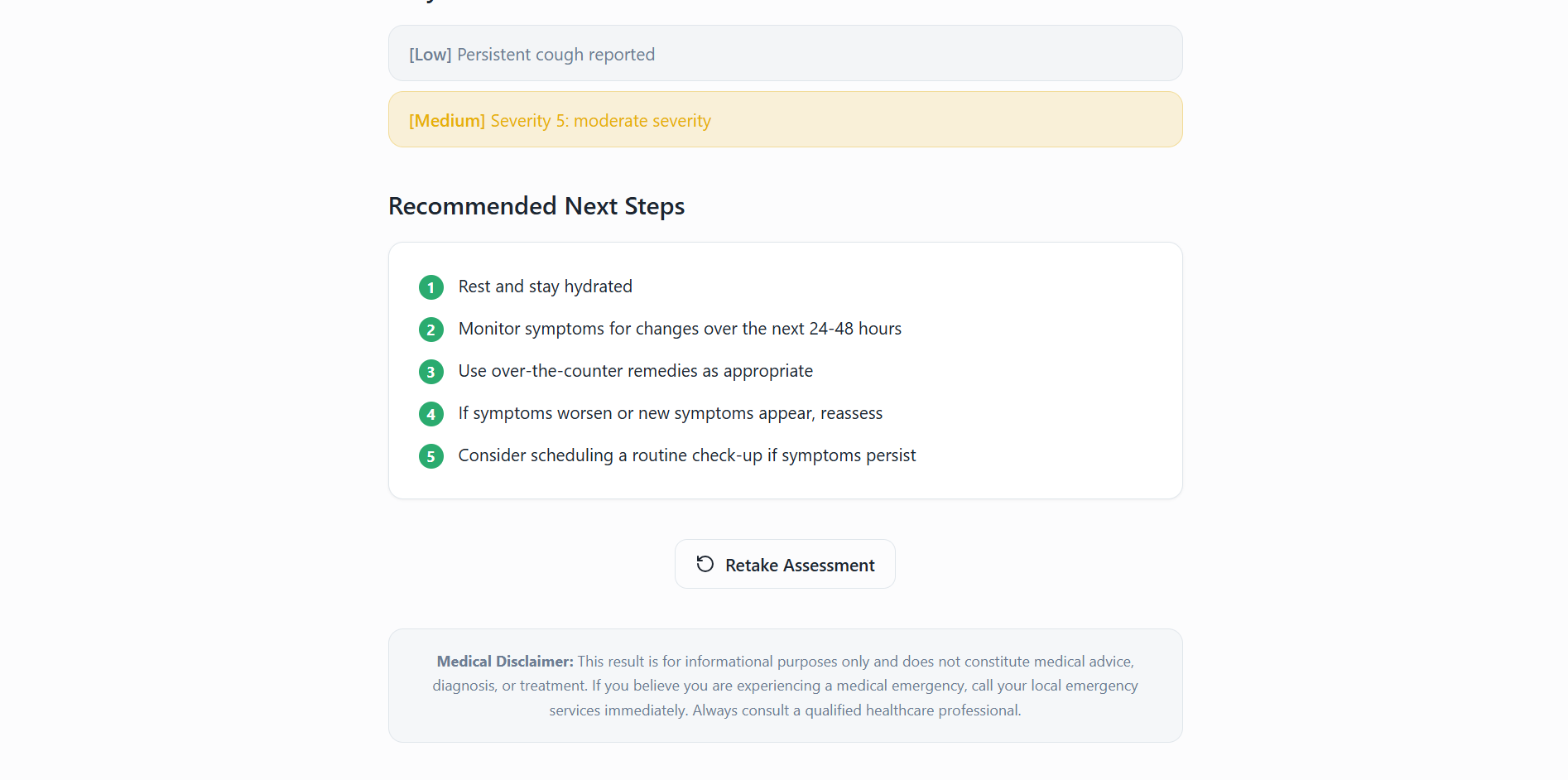The image size is (1568, 780).
Task: Select the If symptoms worsen step
Action: tap(670, 413)
